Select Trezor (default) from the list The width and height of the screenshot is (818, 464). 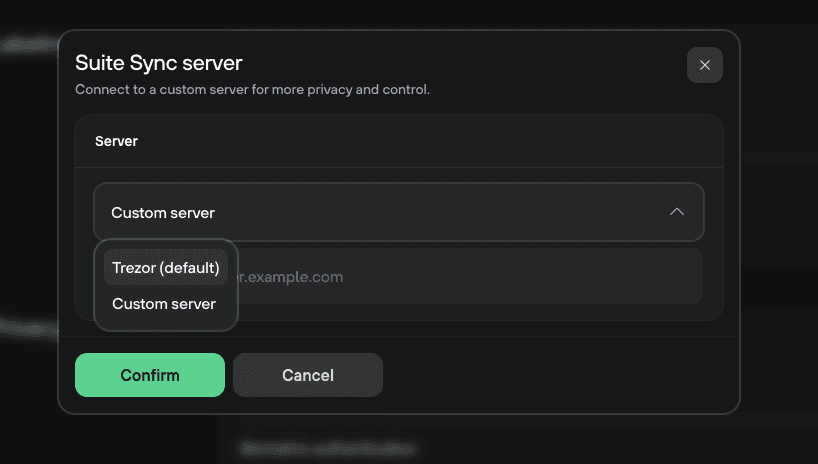click(166, 268)
